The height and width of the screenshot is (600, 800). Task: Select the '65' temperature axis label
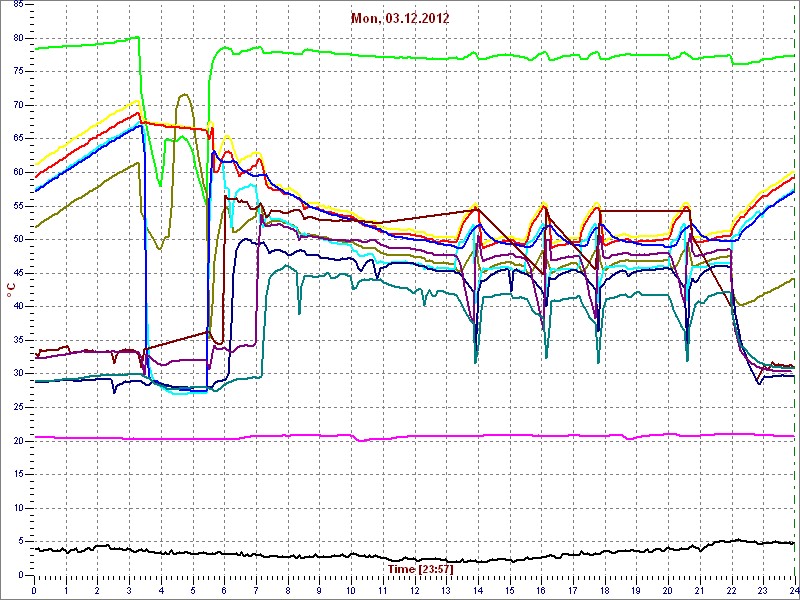(x=17, y=139)
